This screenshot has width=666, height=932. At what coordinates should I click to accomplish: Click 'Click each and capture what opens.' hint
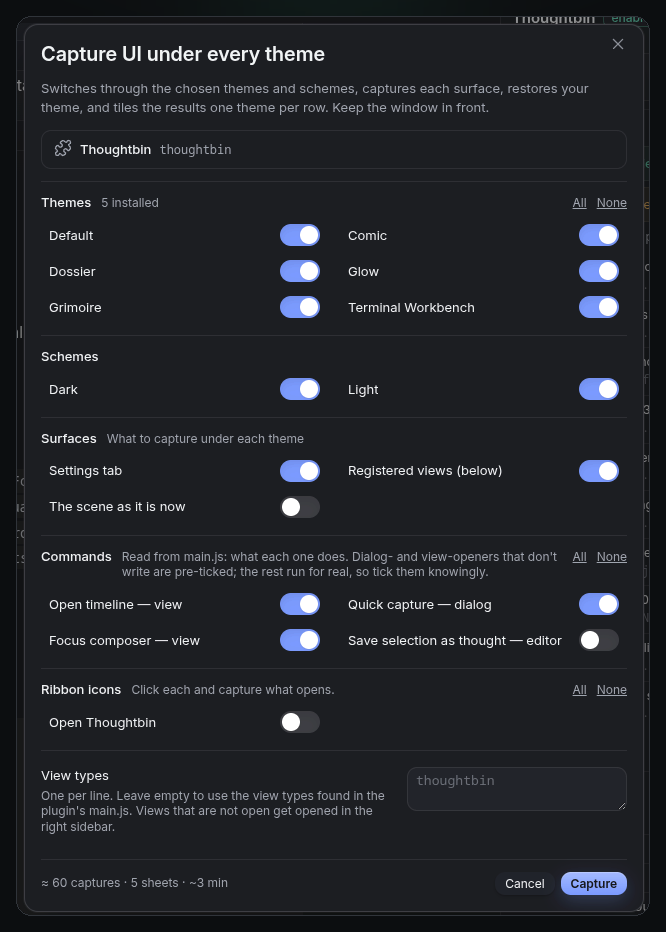tap(233, 690)
